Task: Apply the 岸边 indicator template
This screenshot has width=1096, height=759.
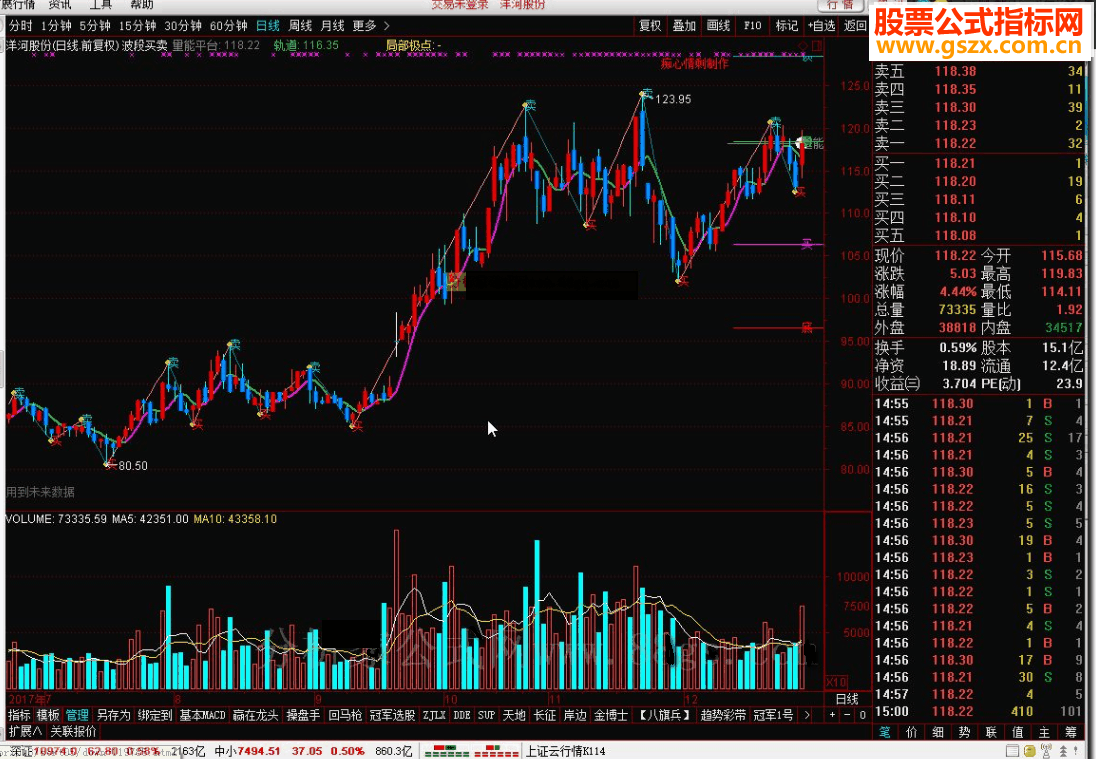Action: [x=575, y=715]
